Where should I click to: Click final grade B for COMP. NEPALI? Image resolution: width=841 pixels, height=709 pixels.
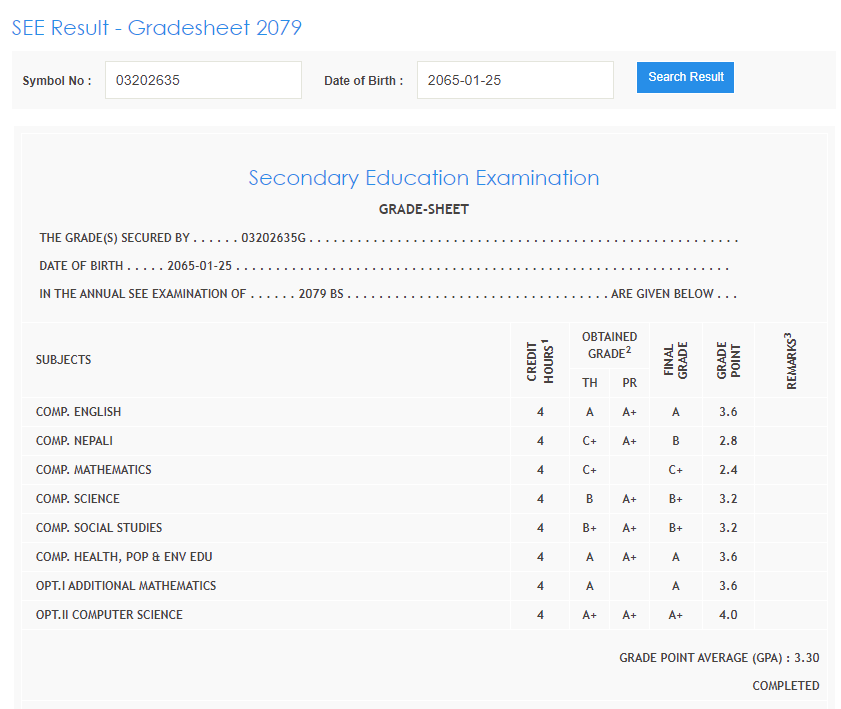coord(676,441)
